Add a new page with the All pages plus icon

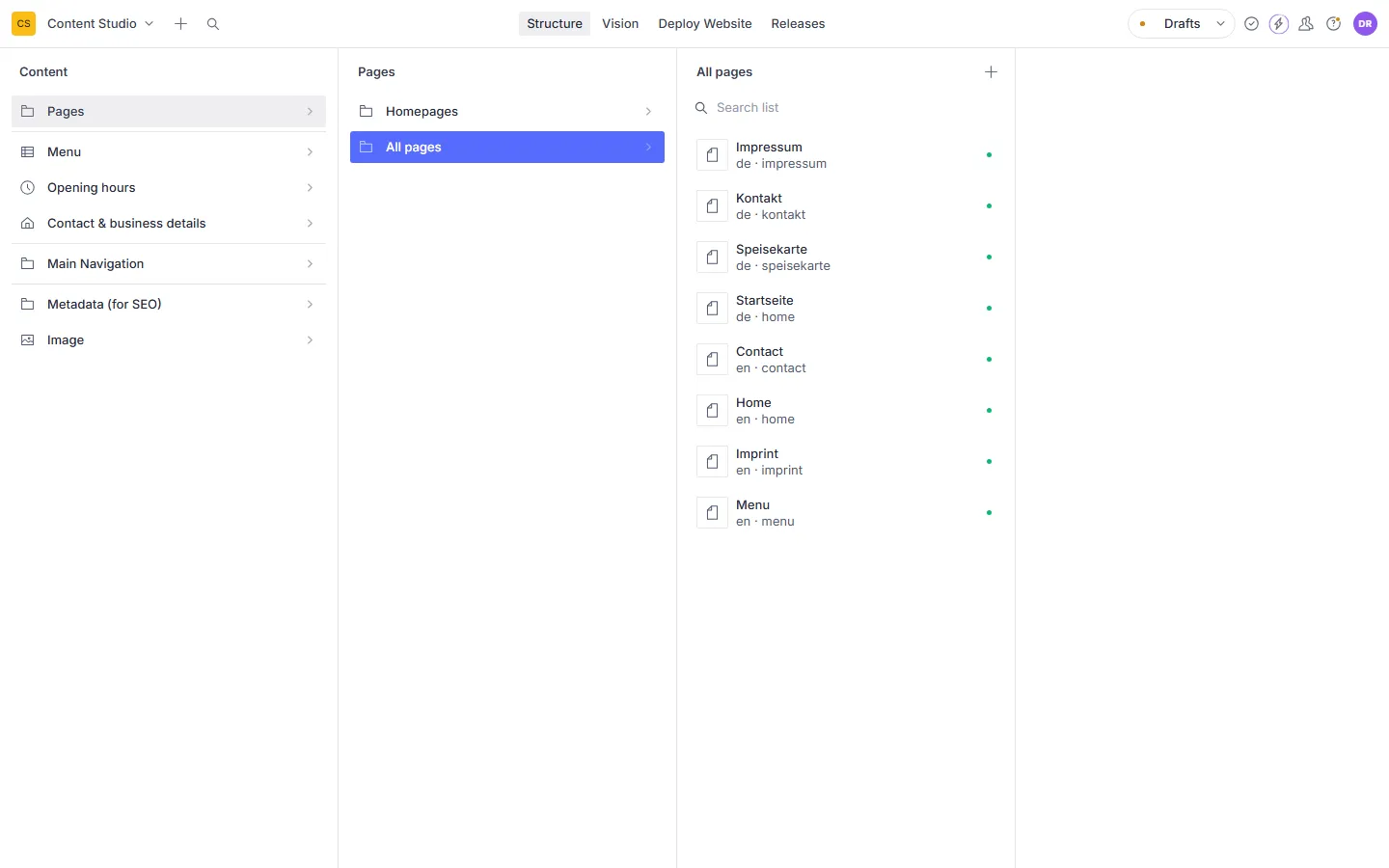tap(991, 71)
